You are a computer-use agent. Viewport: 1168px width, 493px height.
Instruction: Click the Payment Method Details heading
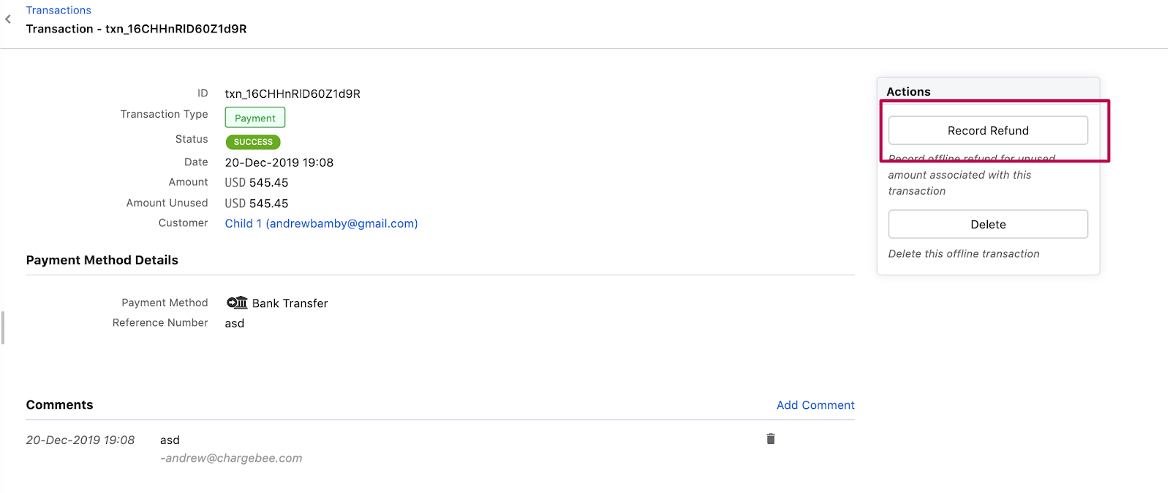102,260
